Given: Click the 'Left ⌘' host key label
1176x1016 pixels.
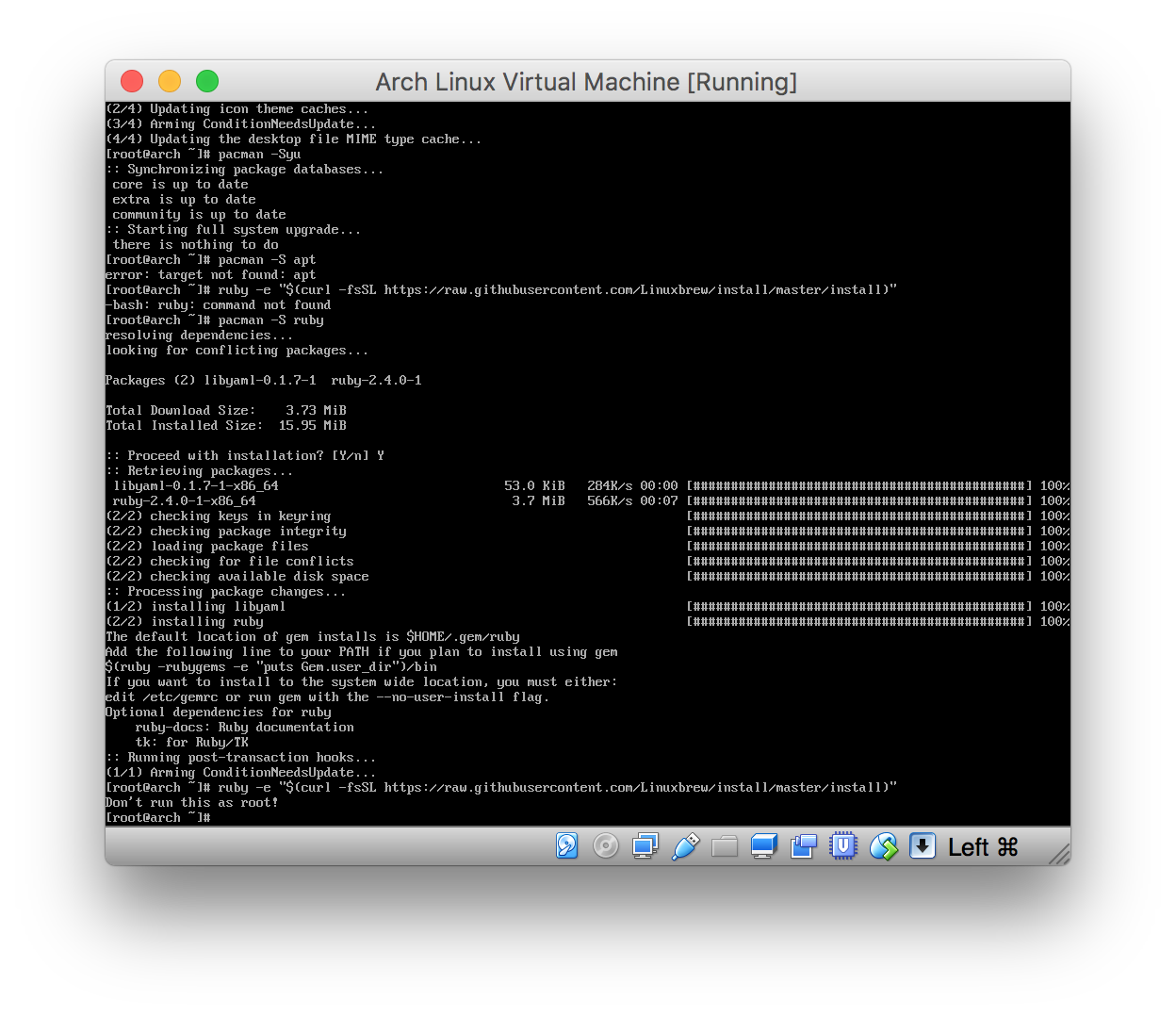Looking at the screenshot, I should pos(983,847).
